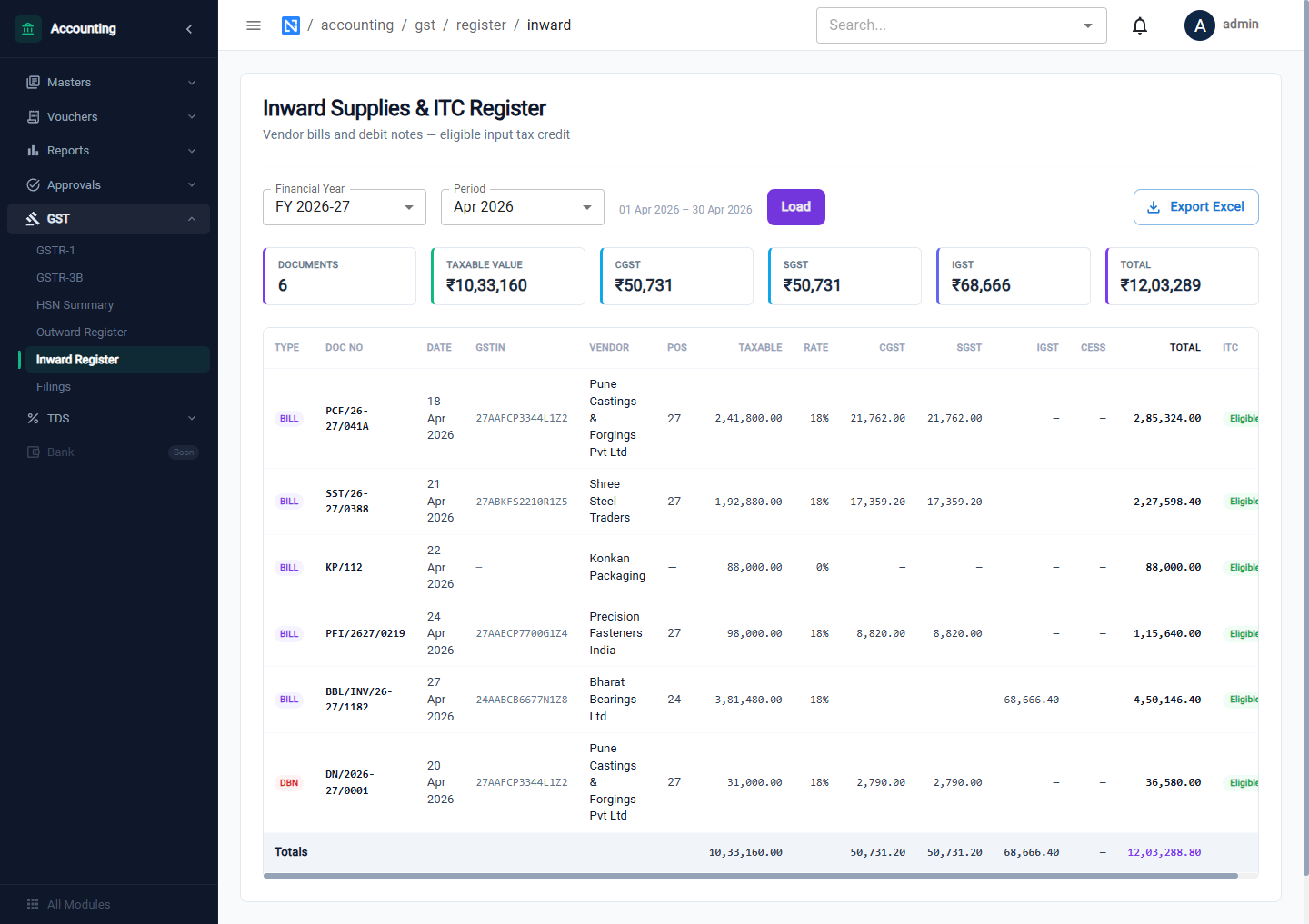Click the Export Excel button
The height and width of the screenshot is (924, 1309).
click(1195, 207)
